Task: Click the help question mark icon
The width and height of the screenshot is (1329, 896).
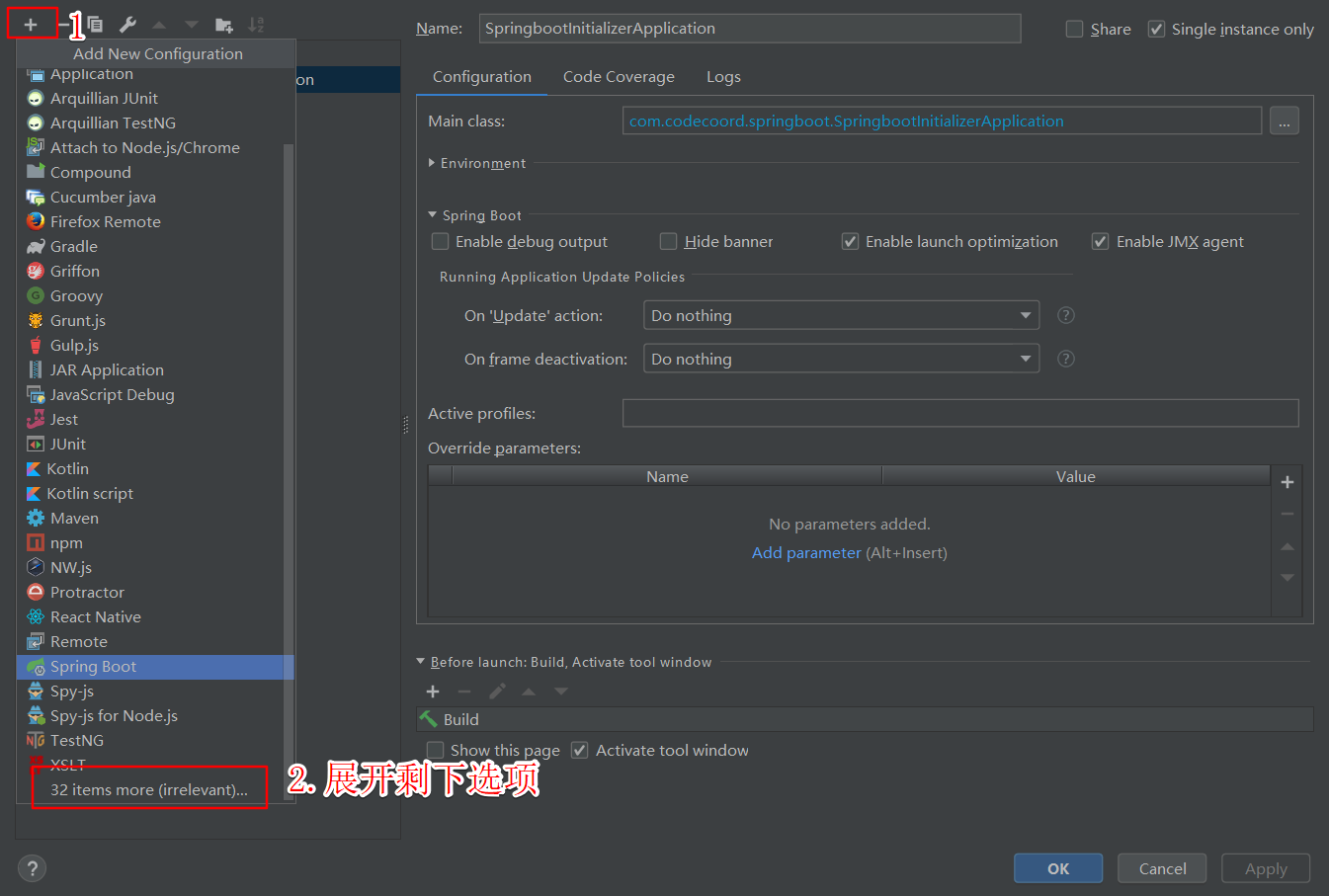Action: coord(32,867)
